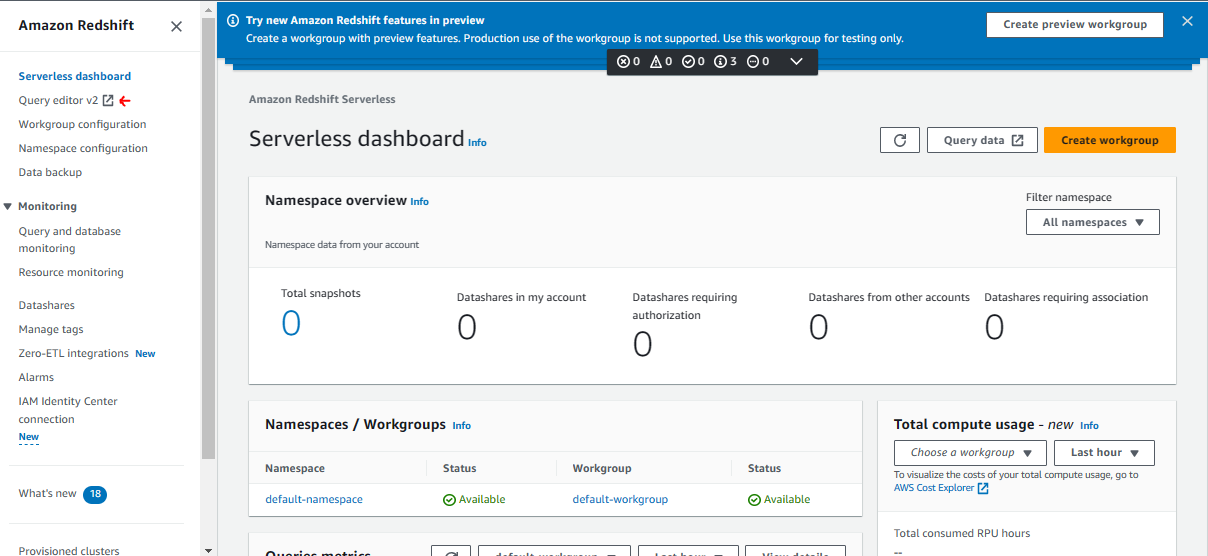This screenshot has height=556, width=1208.
Task: Click the Workgroup column header
Action: pos(602,468)
